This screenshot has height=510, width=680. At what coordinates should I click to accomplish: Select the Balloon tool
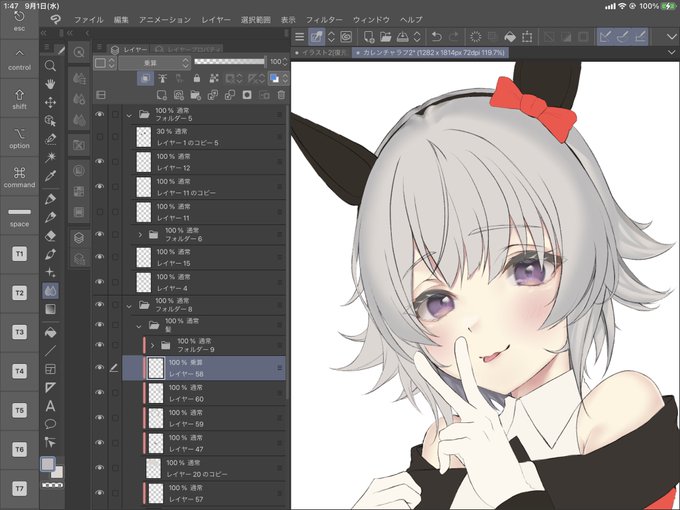(x=50, y=424)
